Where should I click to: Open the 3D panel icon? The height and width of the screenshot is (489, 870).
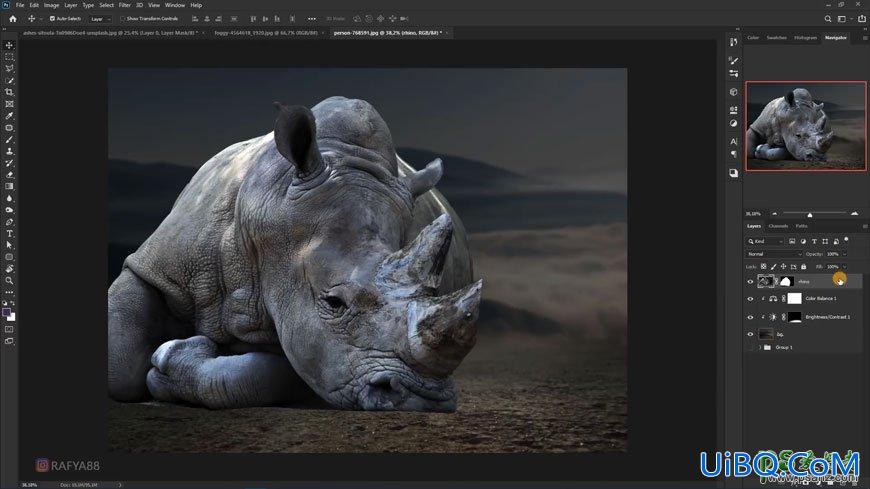pos(734,92)
